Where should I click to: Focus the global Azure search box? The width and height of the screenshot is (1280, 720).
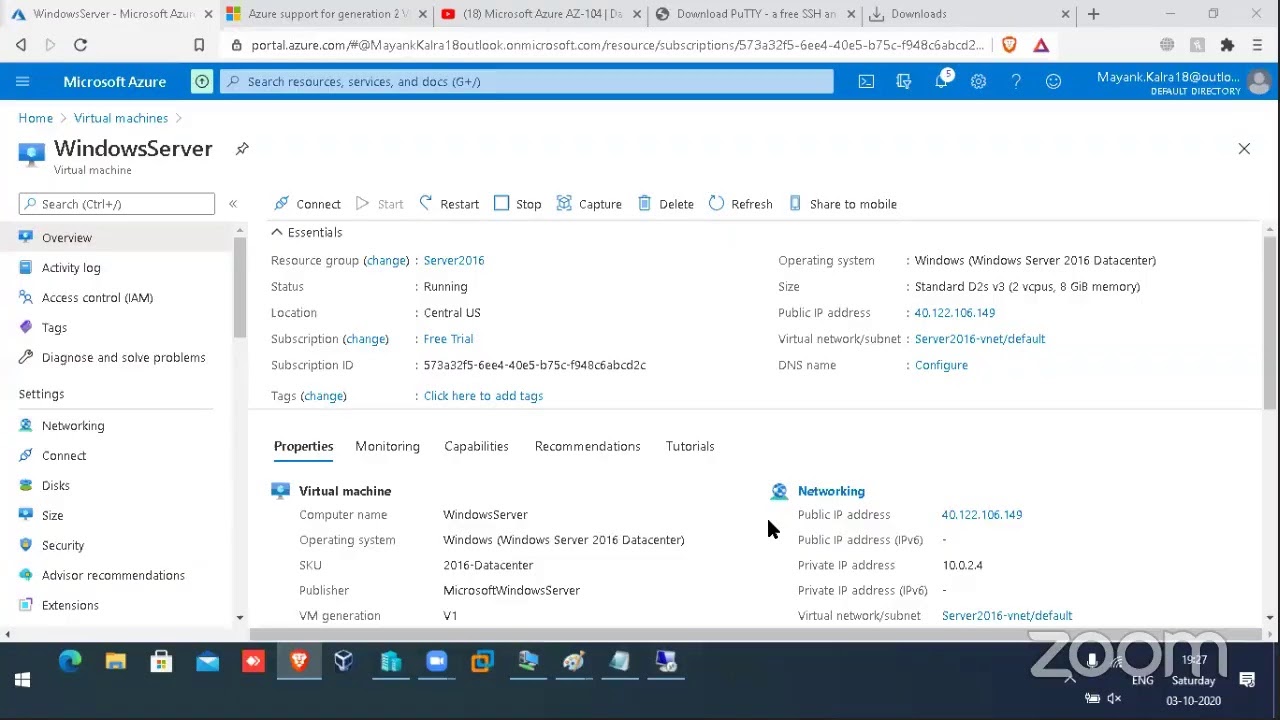[x=527, y=81]
